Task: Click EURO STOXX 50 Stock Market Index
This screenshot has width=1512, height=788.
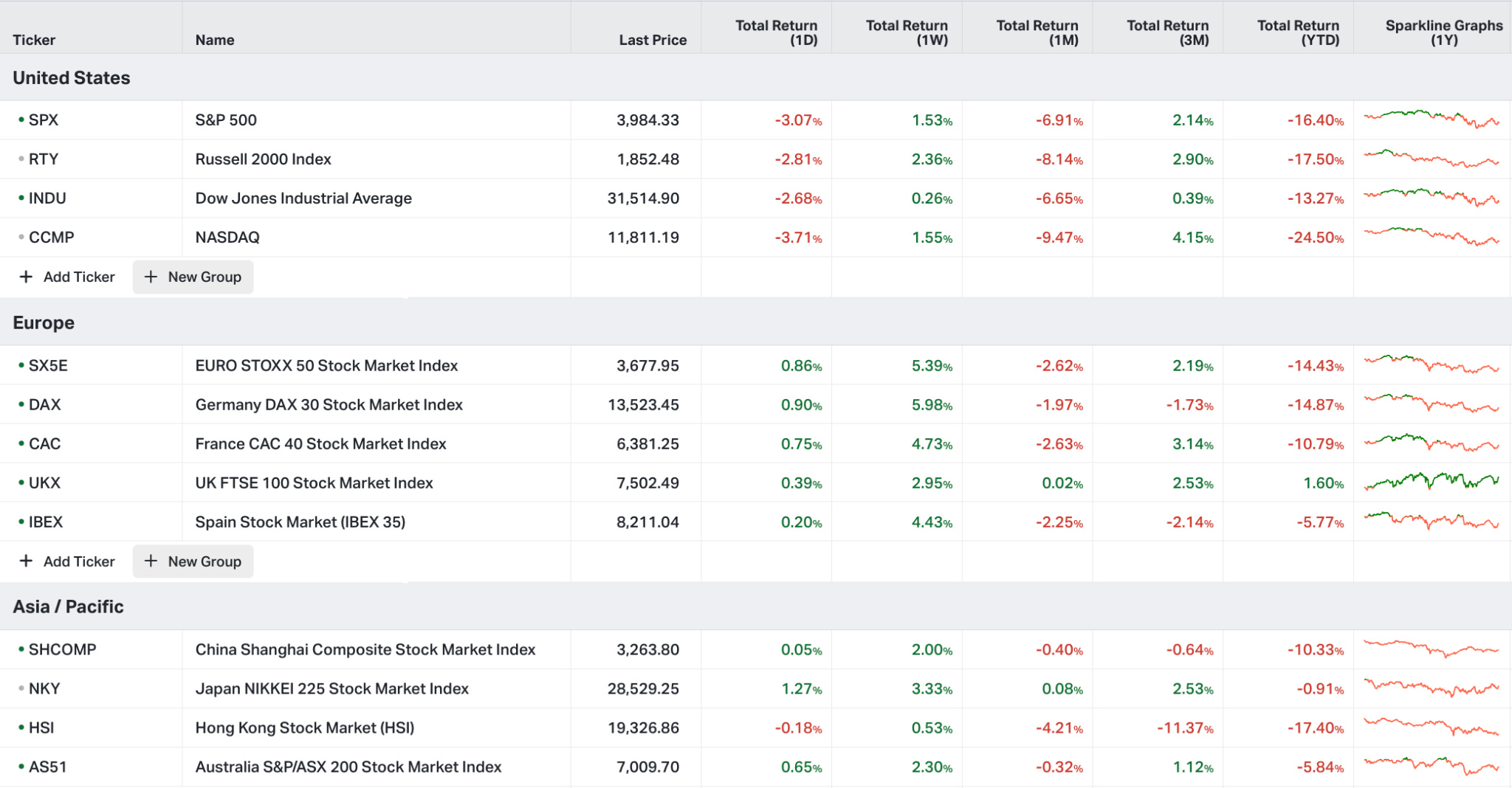Action: (x=326, y=365)
